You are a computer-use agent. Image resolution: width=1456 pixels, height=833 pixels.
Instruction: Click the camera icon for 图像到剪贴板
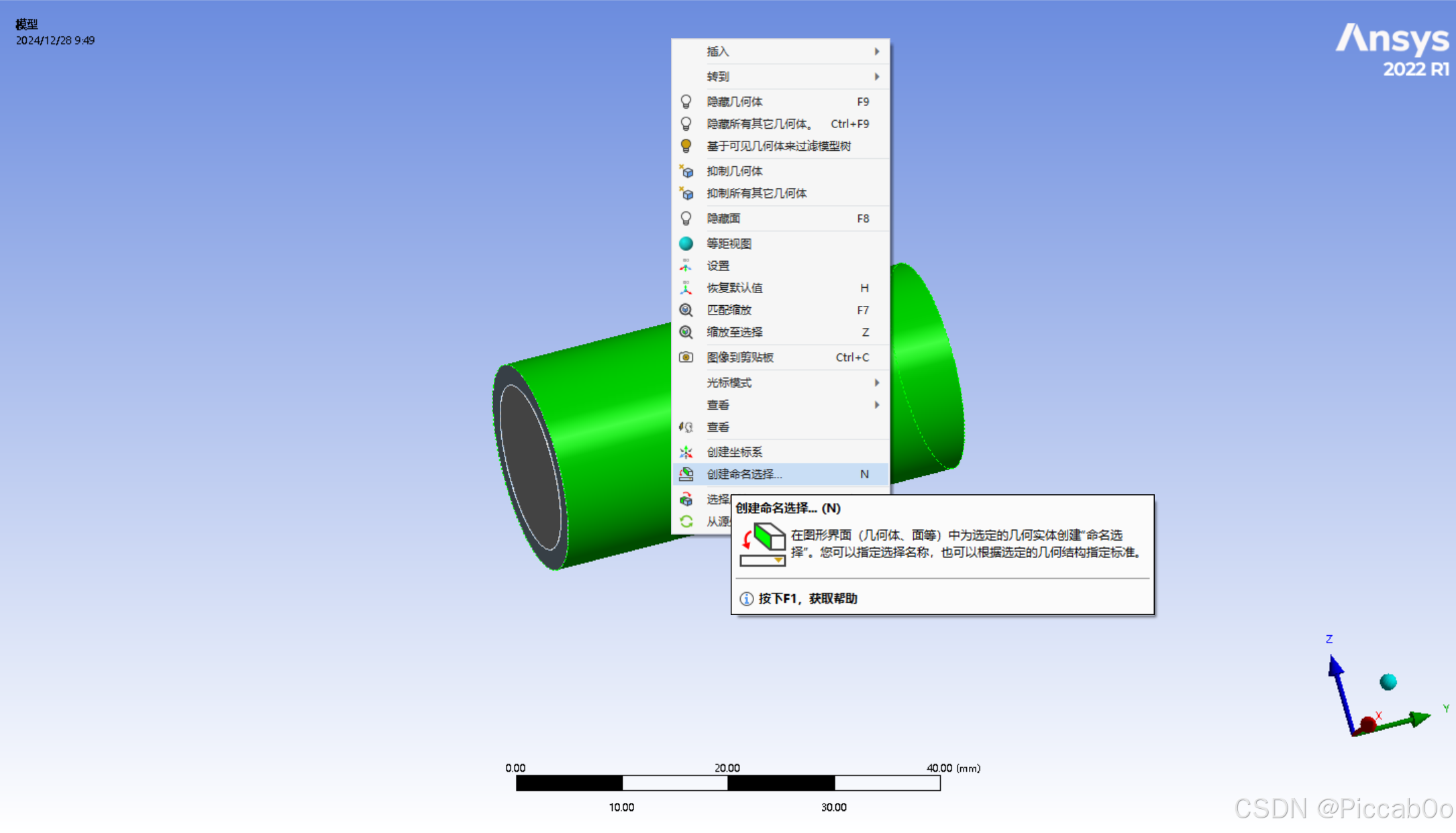pos(686,357)
